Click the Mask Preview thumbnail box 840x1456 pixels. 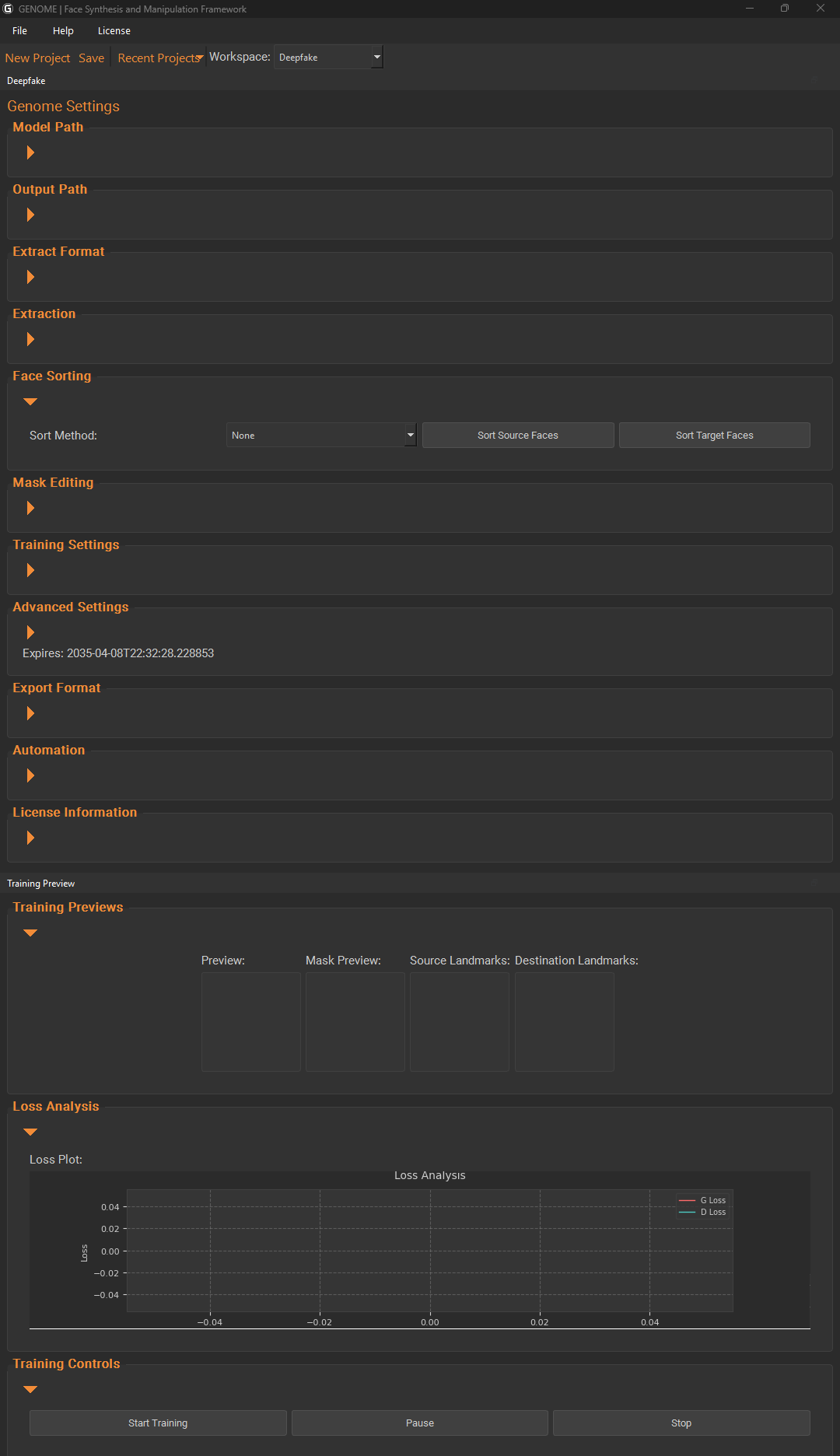click(355, 1022)
